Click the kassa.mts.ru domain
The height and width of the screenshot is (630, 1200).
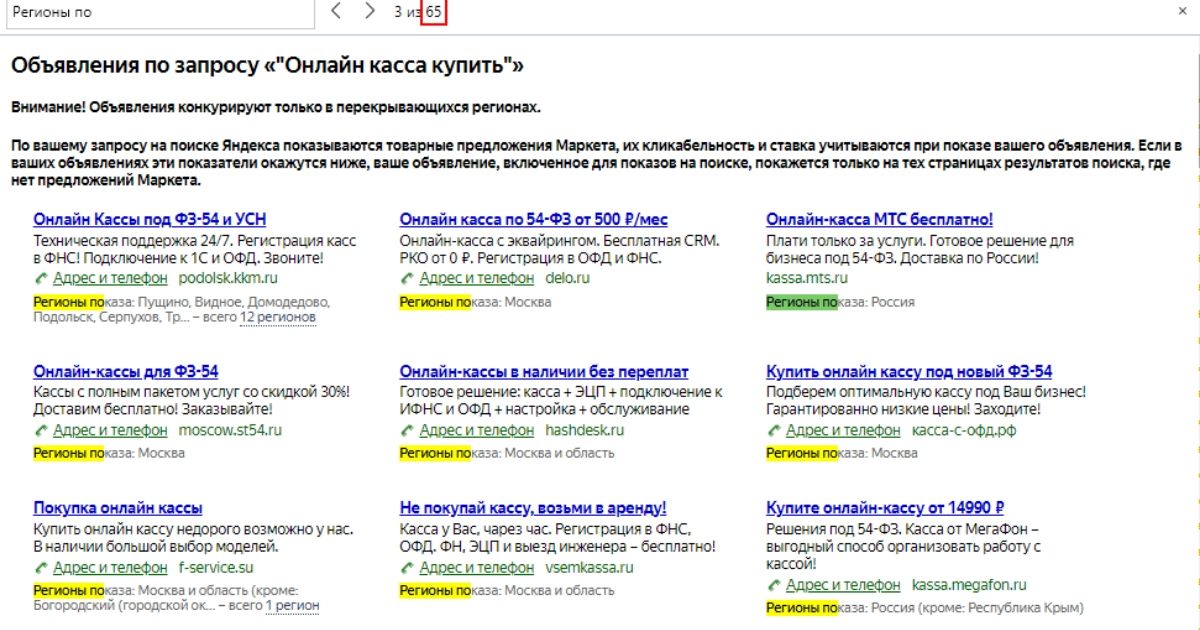coord(806,279)
